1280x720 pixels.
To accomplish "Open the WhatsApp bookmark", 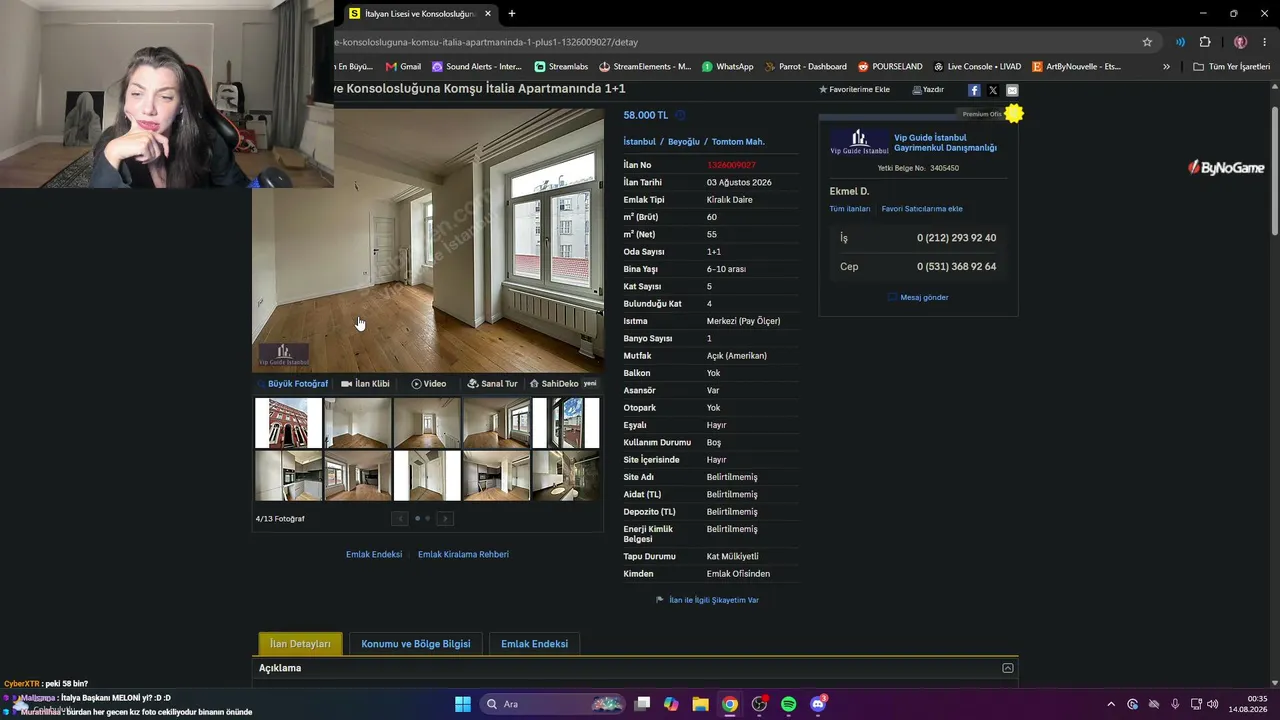I will click(728, 67).
